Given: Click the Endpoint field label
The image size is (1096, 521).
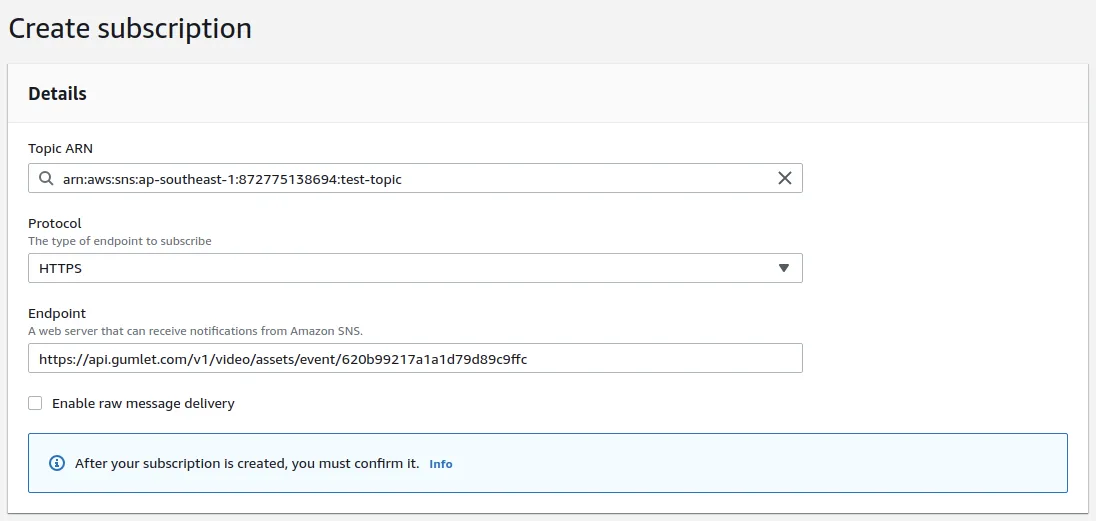Looking at the screenshot, I should tap(57, 314).
